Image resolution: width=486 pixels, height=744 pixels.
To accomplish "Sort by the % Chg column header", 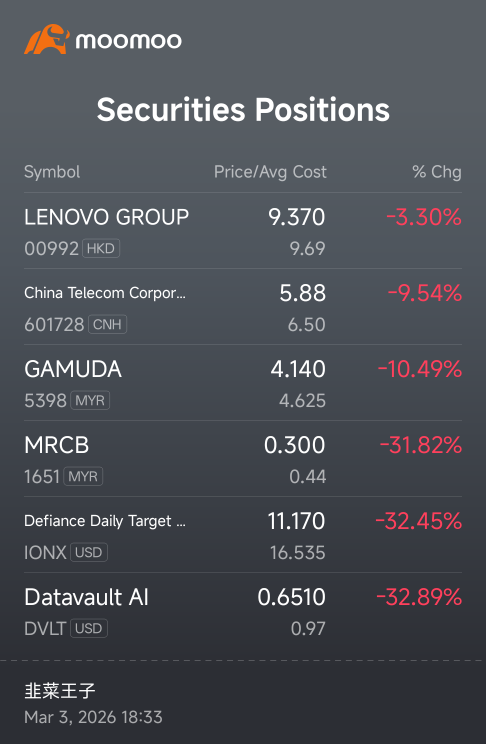I will (x=437, y=172).
